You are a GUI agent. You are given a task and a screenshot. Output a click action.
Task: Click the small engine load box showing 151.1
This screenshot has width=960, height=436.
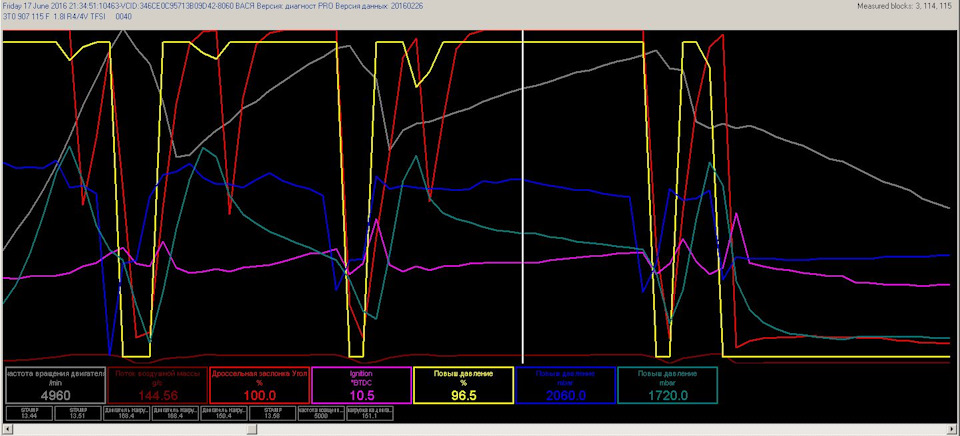[x=369, y=413]
